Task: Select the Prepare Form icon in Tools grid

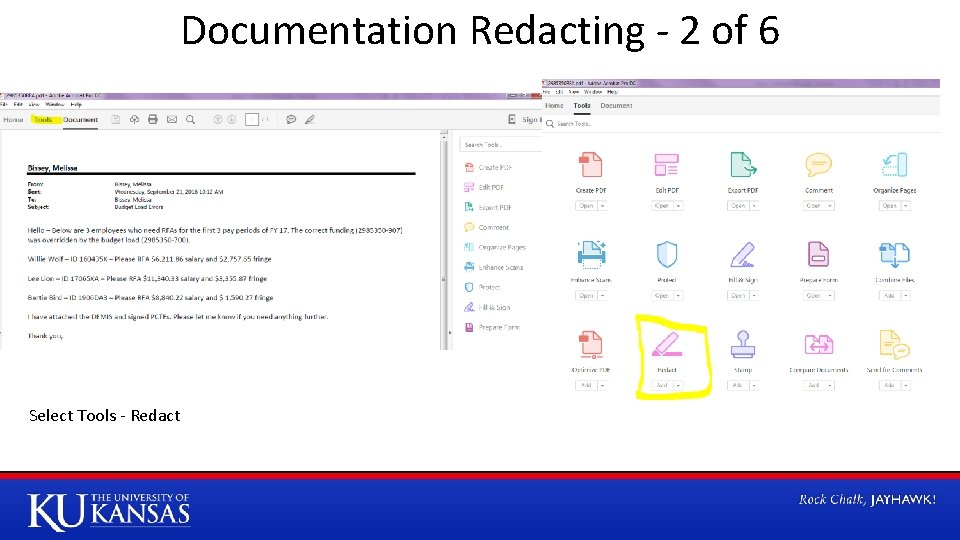Action: tap(819, 254)
